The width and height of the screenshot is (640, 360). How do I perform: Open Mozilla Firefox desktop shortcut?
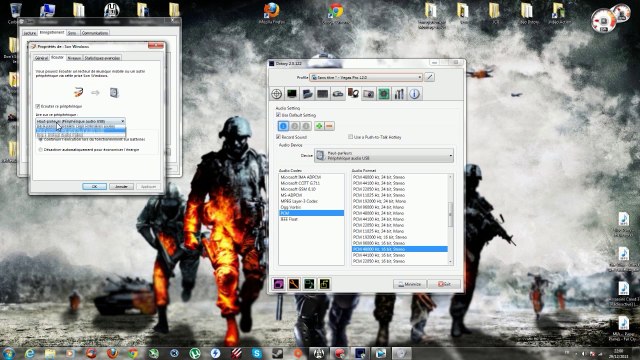pos(272,13)
